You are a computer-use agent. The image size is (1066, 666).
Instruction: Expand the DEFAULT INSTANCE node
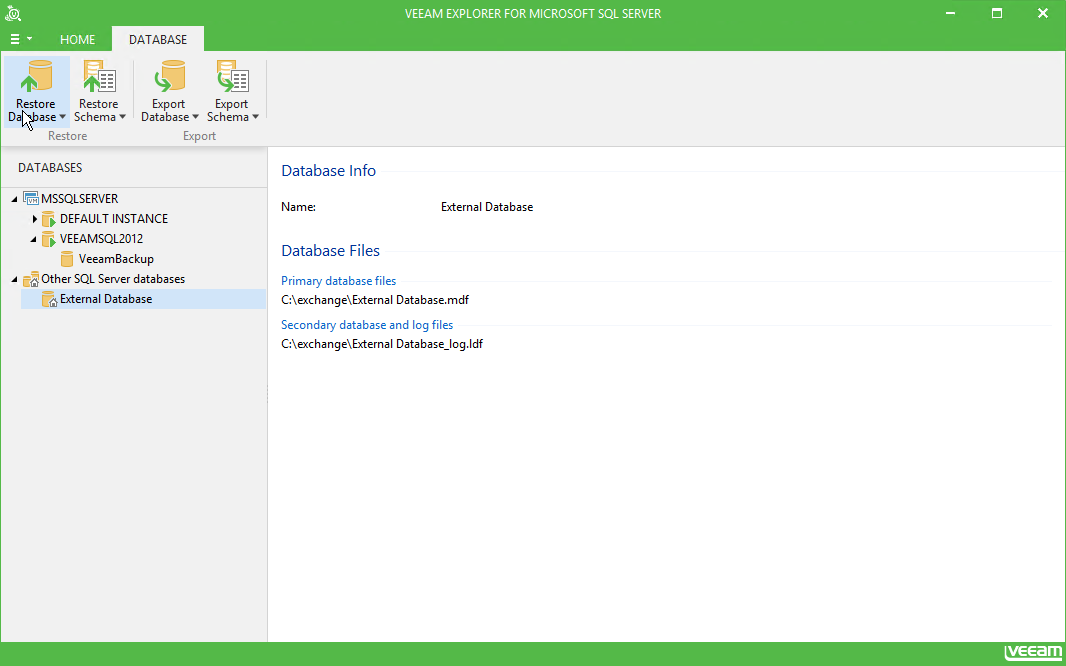35,219
